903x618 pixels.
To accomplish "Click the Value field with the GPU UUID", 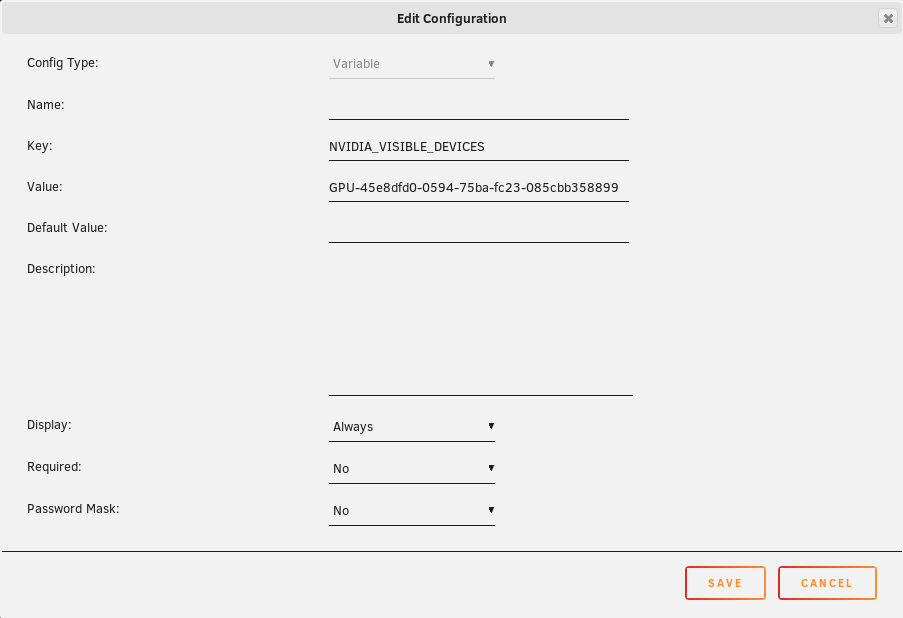I will pyautogui.click(x=478, y=188).
